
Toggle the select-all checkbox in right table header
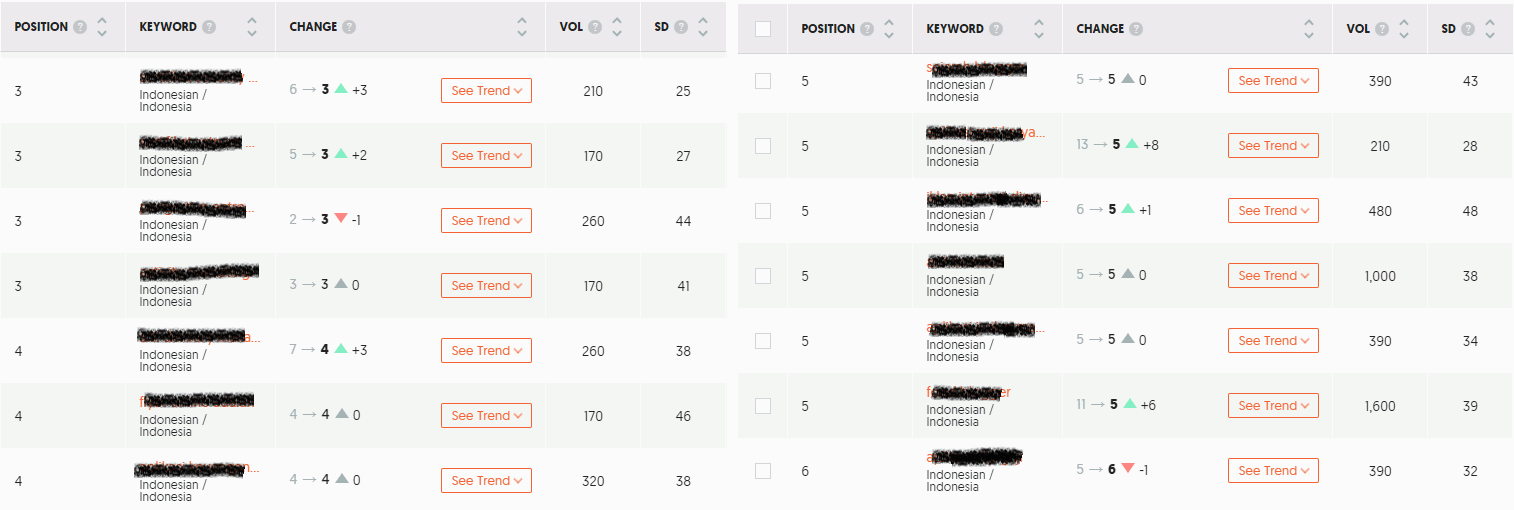[763, 29]
